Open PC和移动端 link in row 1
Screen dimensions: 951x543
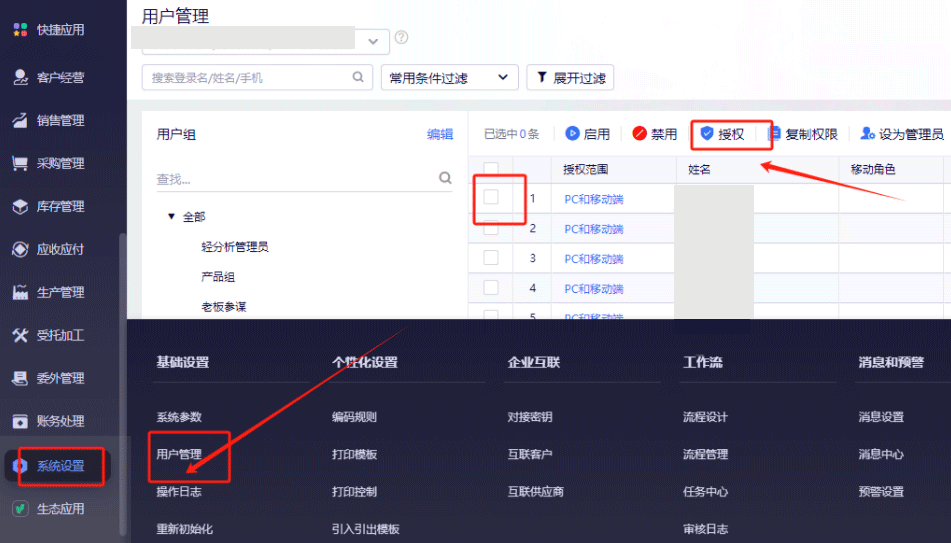coord(594,199)
